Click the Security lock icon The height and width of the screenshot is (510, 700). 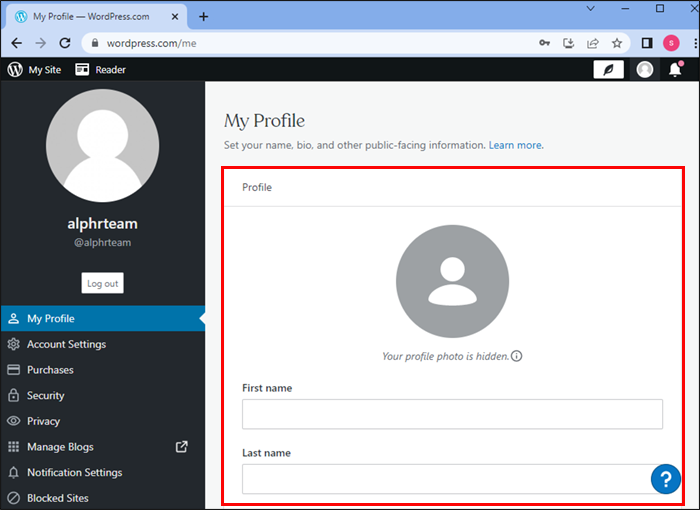coord(14,395)
